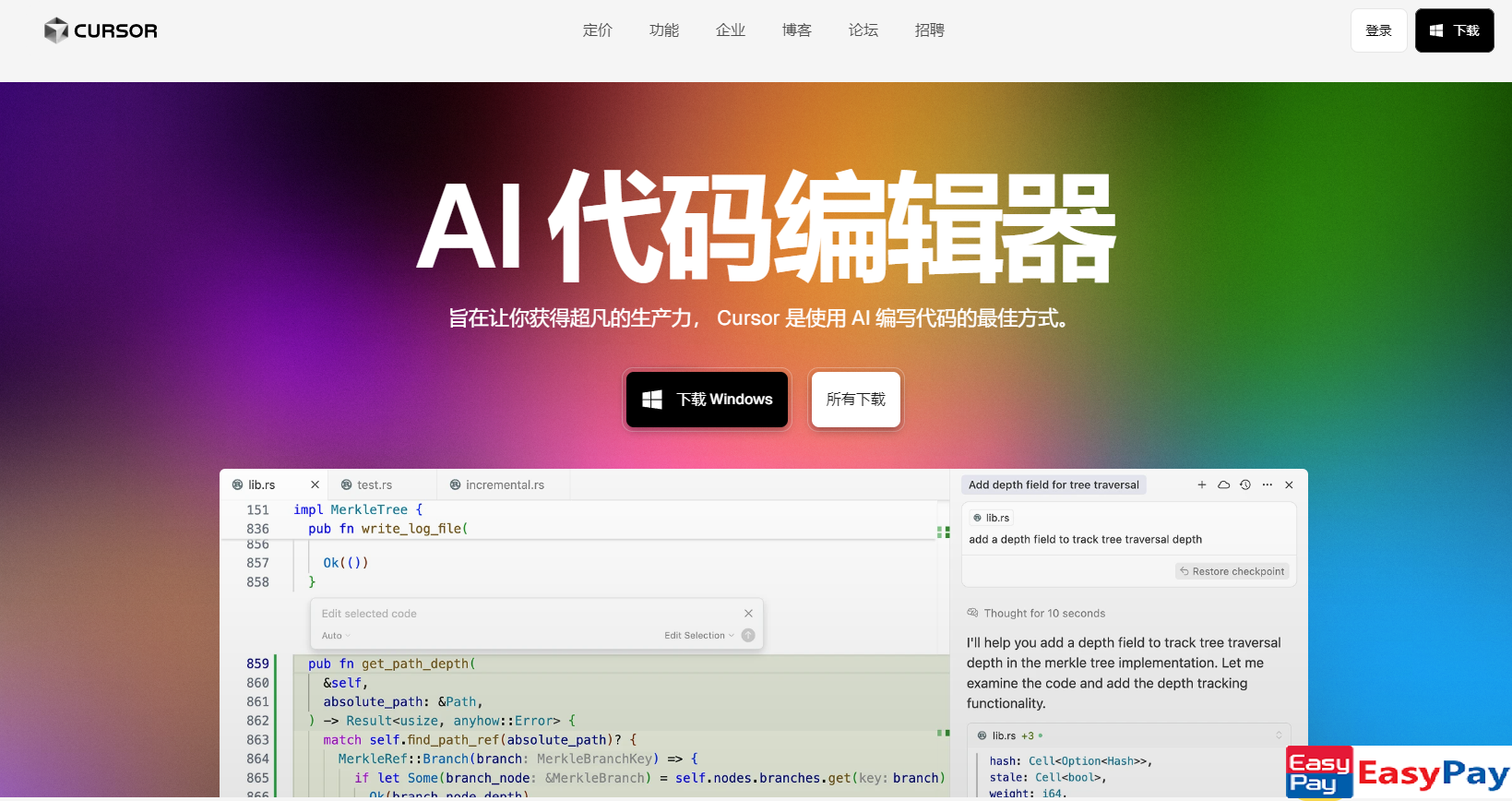The image size is (1512, 801).
Task: Switch to the incremental.rs tab
Action: coord(504,484)
